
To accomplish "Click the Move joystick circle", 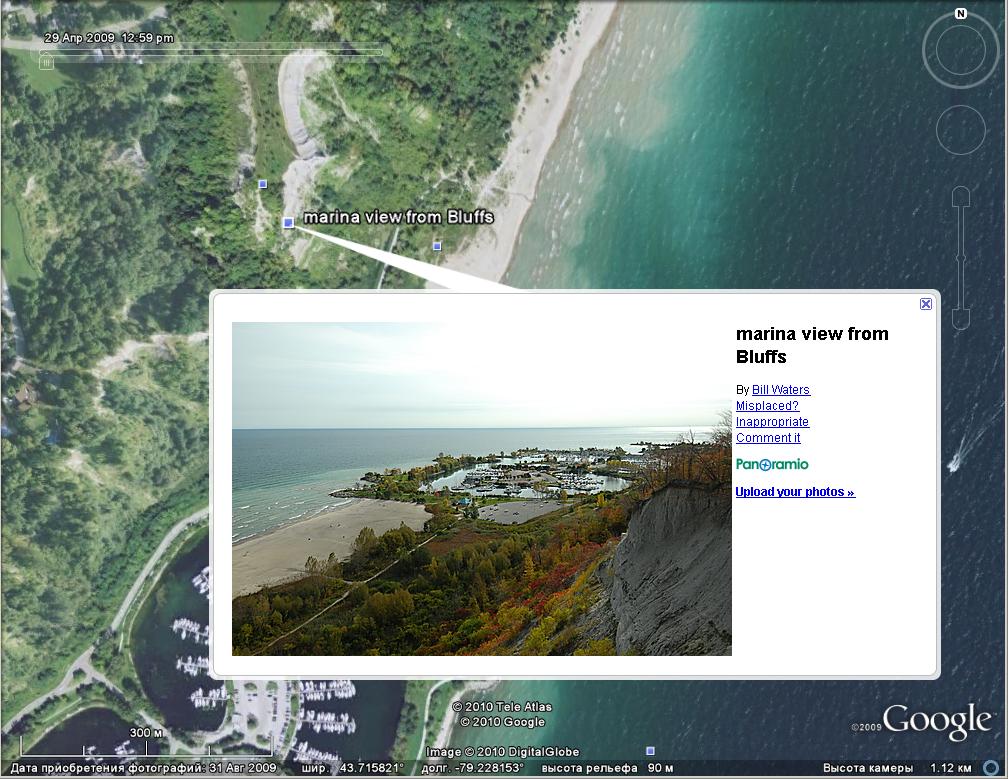I will click(960, 129).
